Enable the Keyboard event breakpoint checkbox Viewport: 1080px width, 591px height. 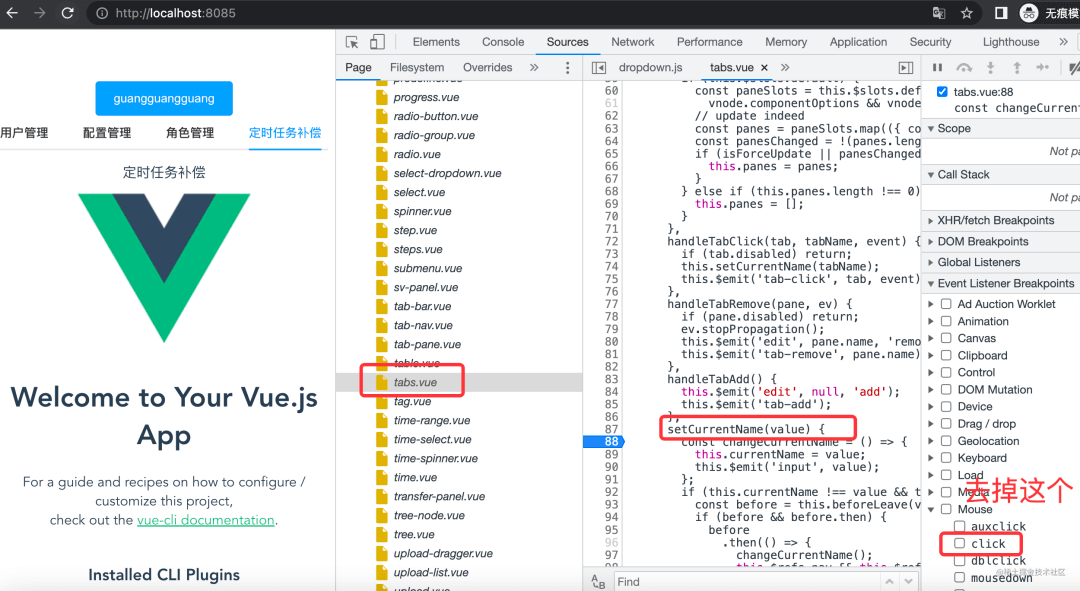coord(946,458)
